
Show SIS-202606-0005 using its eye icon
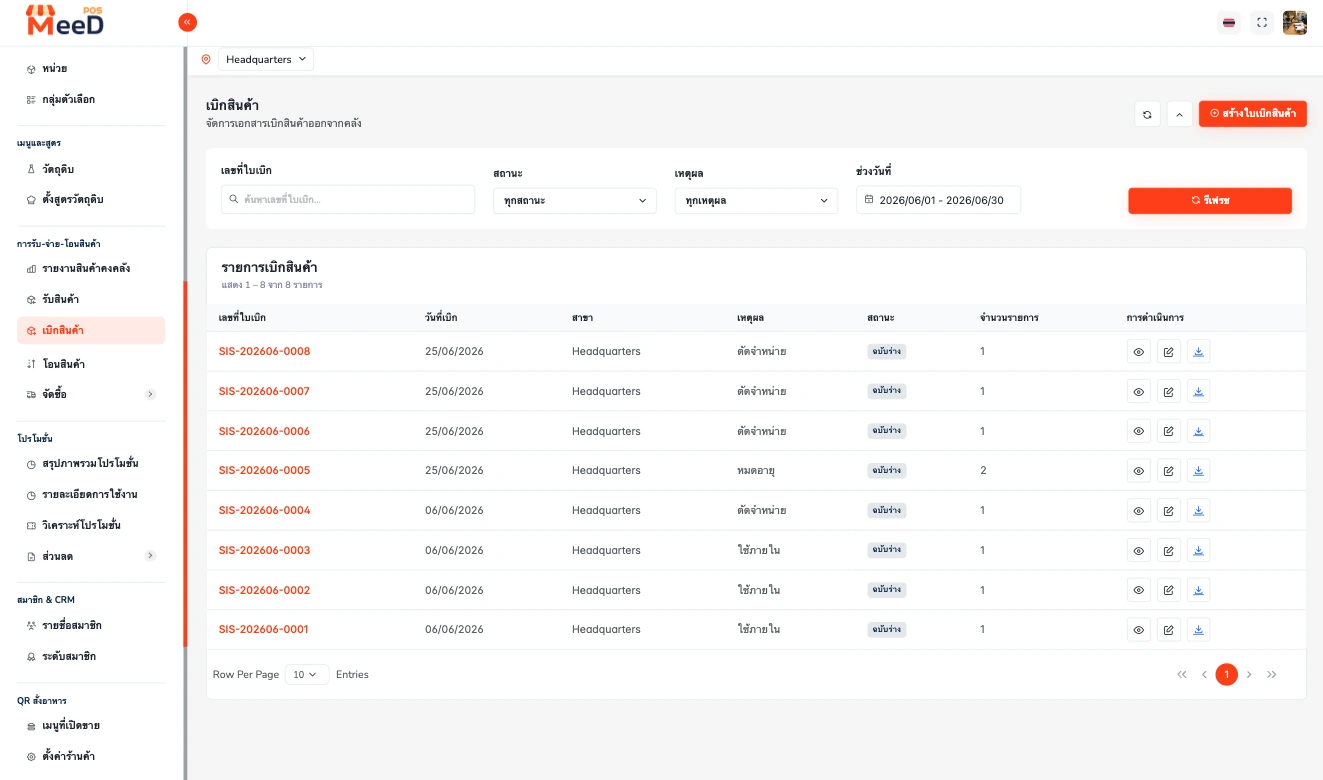(1138, 471)
